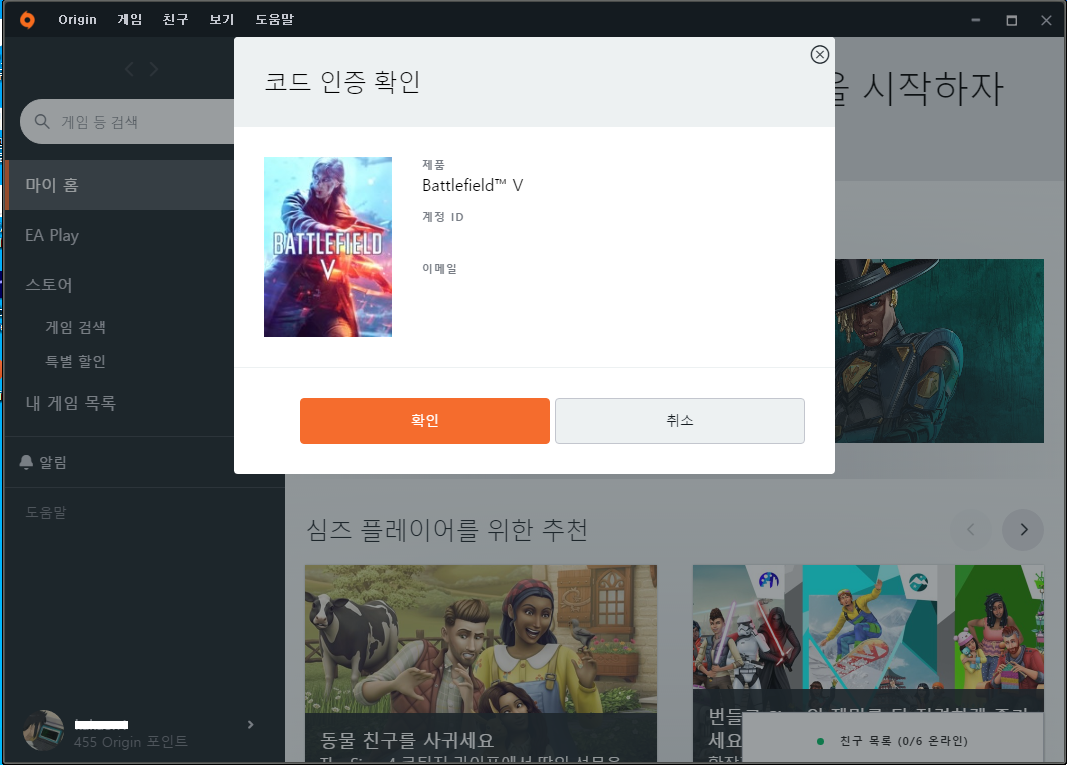Go forward with the right navigation arrow

(x=154, y=69)
